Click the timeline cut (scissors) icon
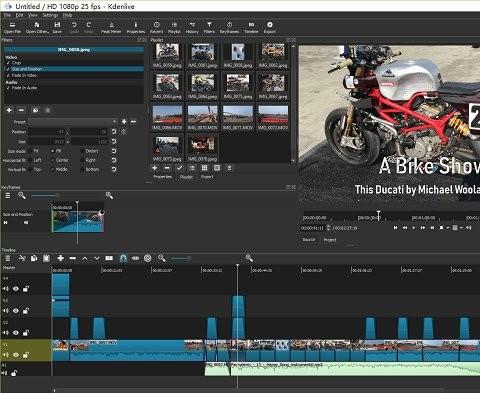 22,258
